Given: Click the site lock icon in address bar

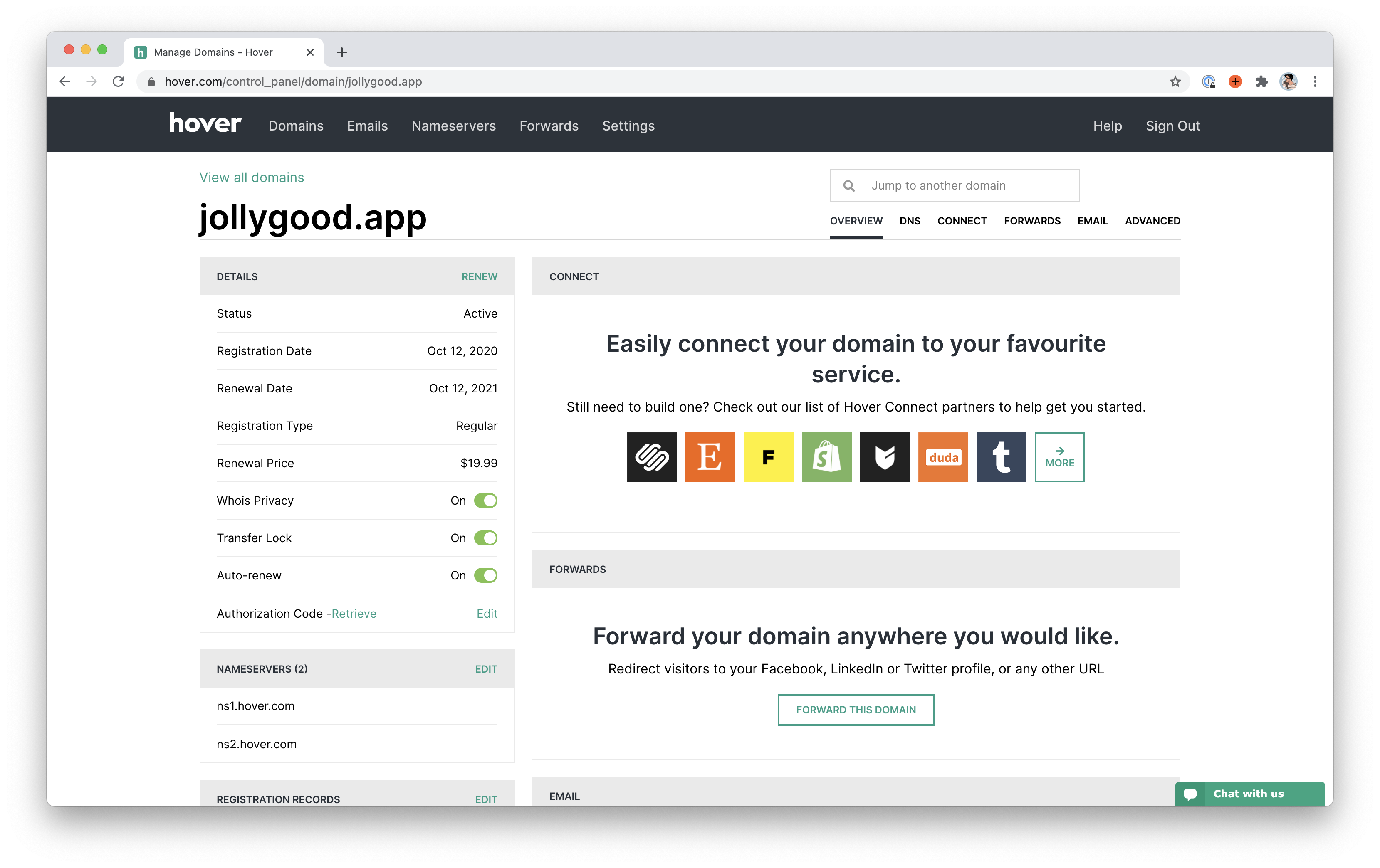Looking at the screenshot, I should tap(151, 82).
